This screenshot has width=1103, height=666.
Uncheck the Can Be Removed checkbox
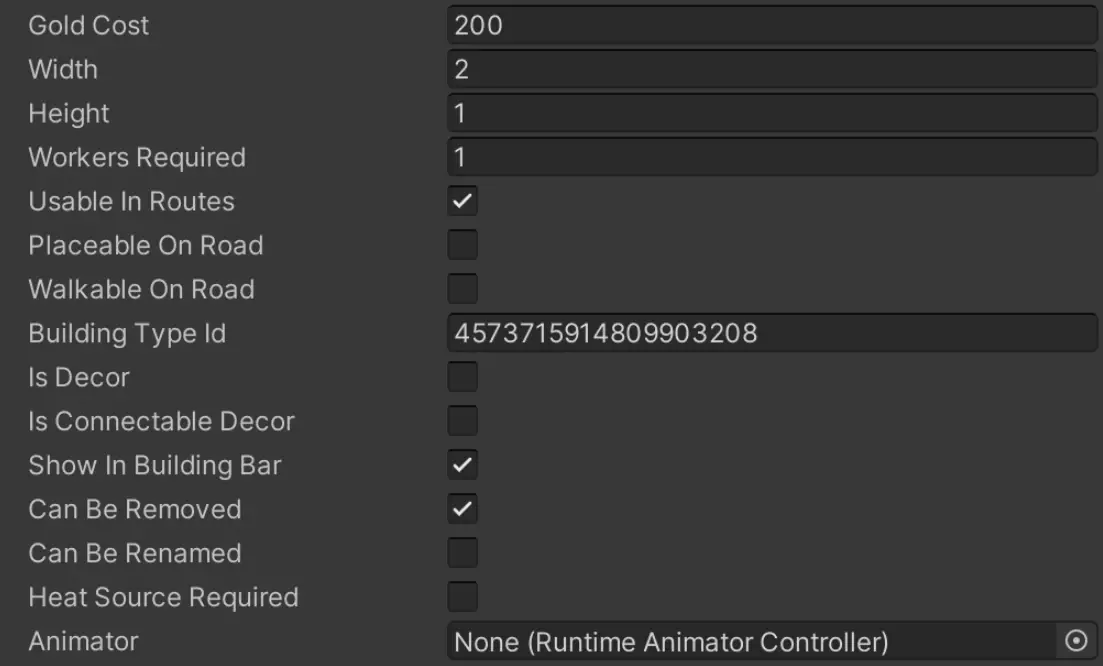click(462, 509)
